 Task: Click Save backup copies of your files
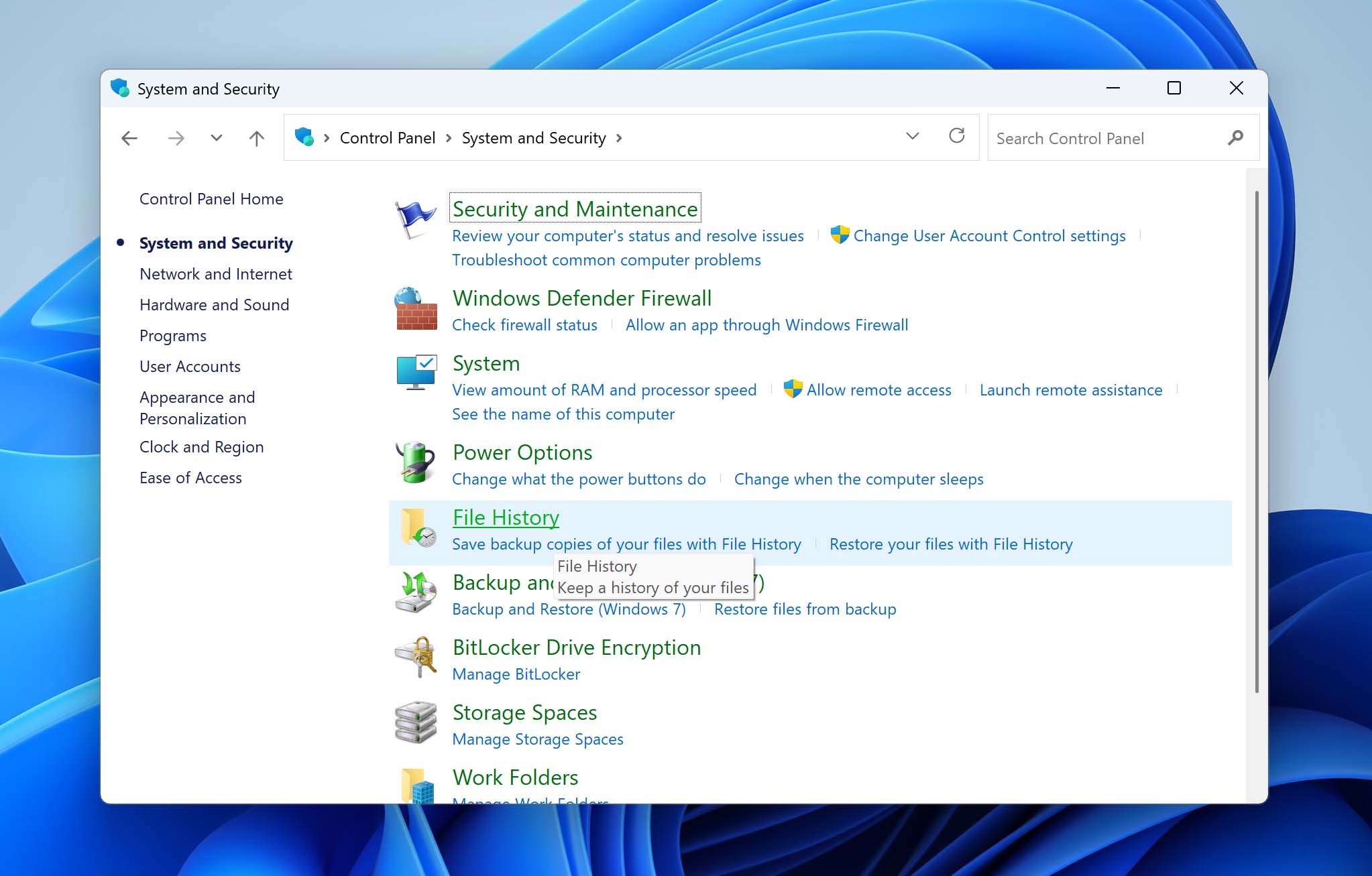tap(626, 544)
